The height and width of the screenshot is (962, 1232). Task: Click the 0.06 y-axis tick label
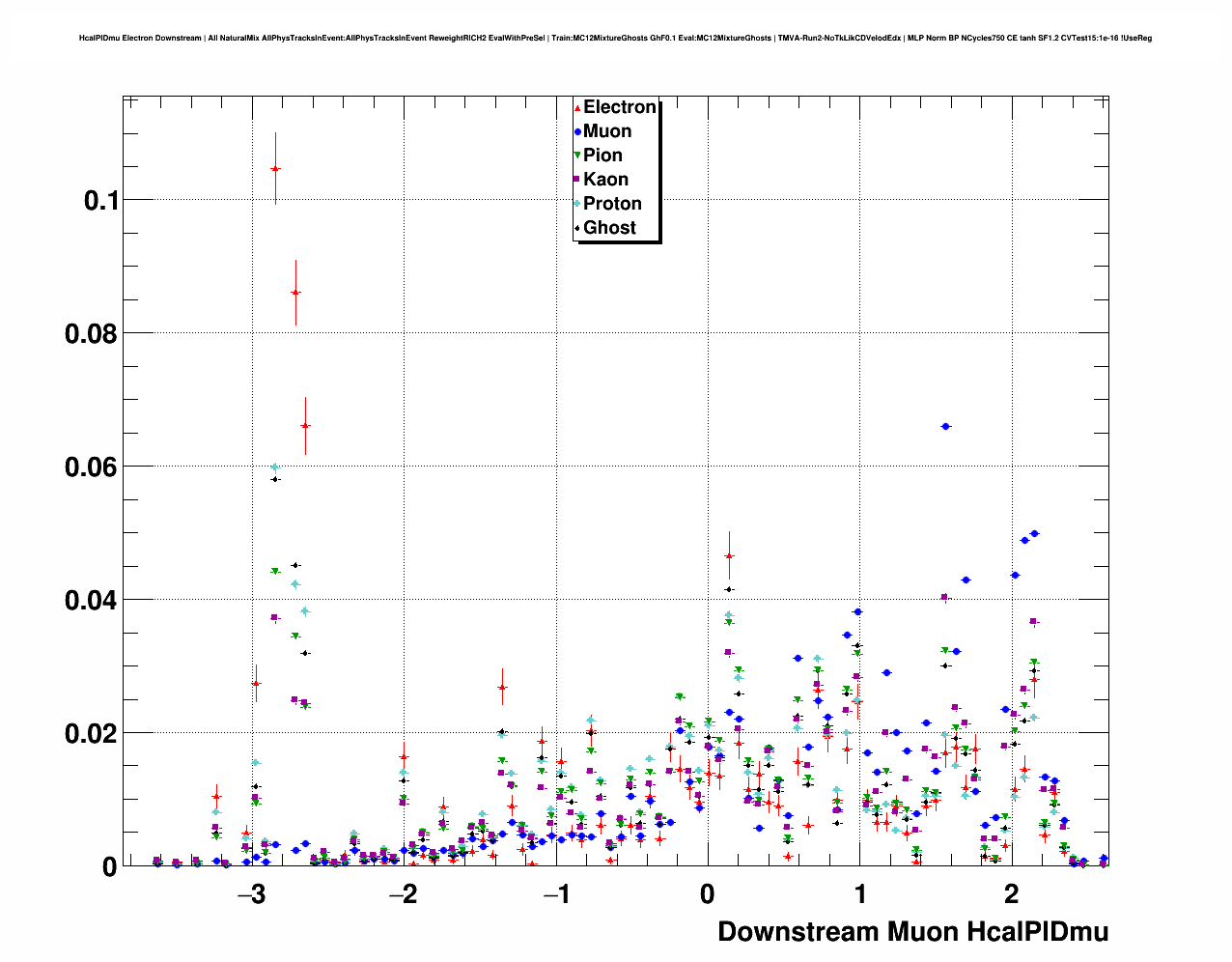(91, 467)
